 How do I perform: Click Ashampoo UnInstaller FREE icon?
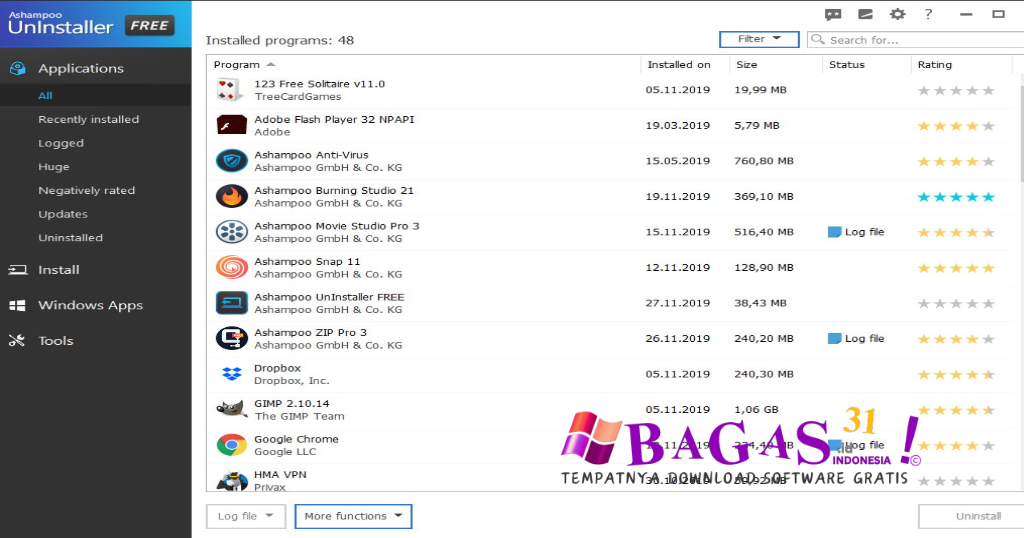point(231,303)
